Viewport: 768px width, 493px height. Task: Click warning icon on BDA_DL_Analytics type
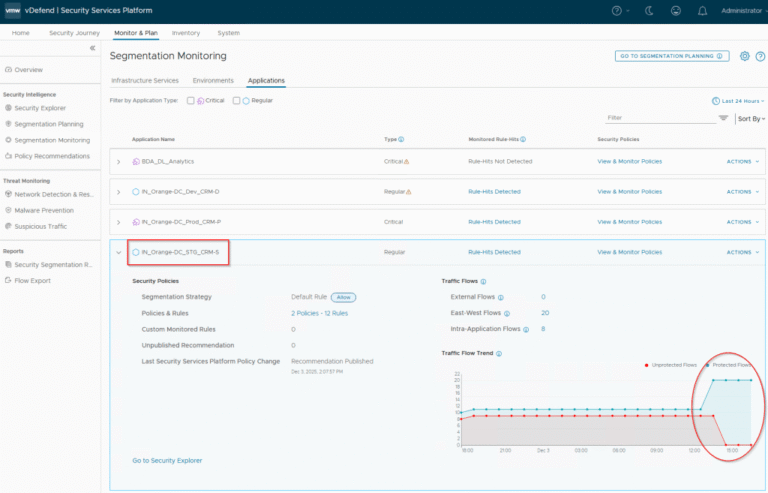point(407,162)
